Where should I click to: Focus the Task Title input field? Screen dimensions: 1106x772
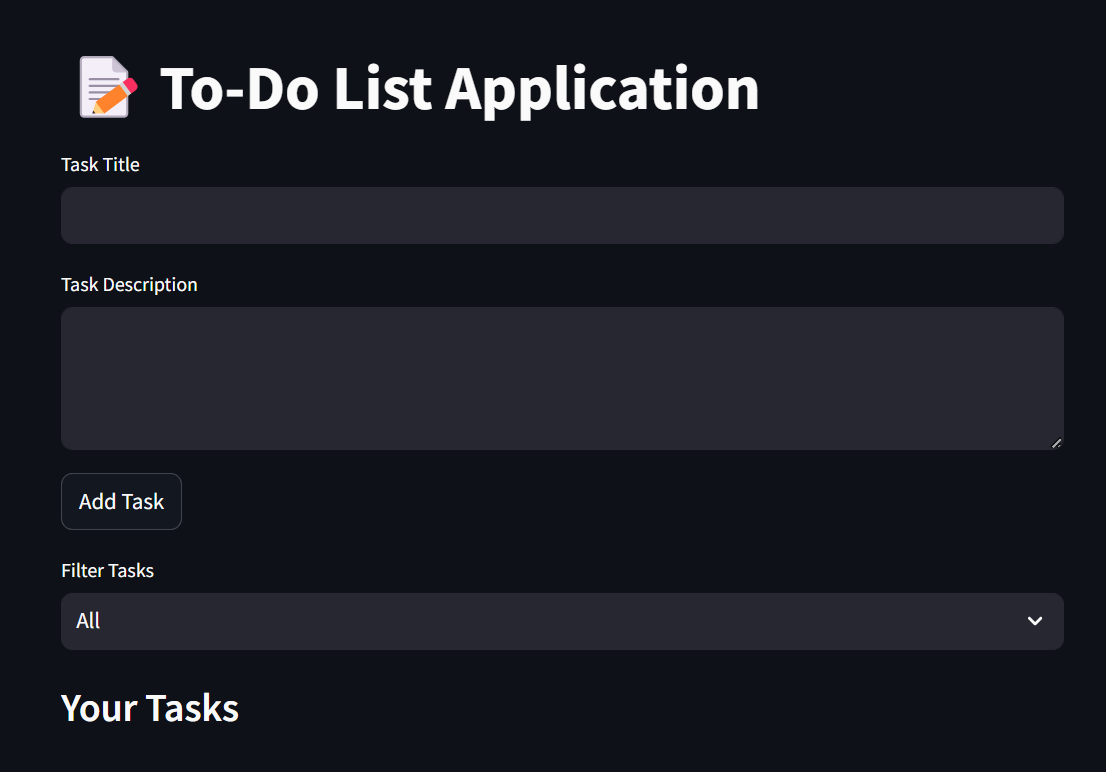[562, 215]
